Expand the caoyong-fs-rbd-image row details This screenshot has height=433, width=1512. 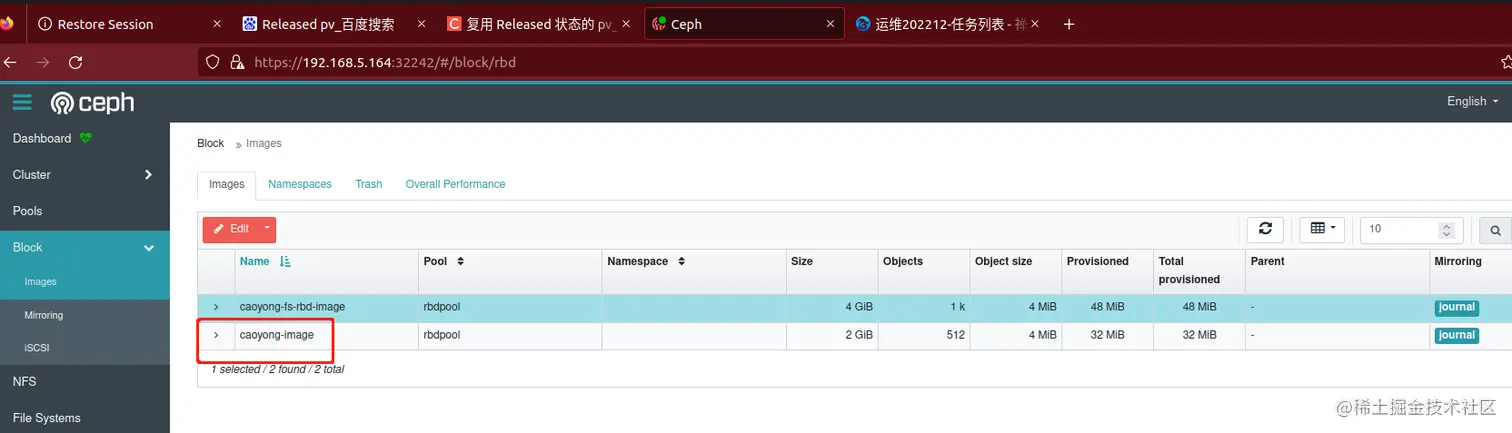click(216, 307)
